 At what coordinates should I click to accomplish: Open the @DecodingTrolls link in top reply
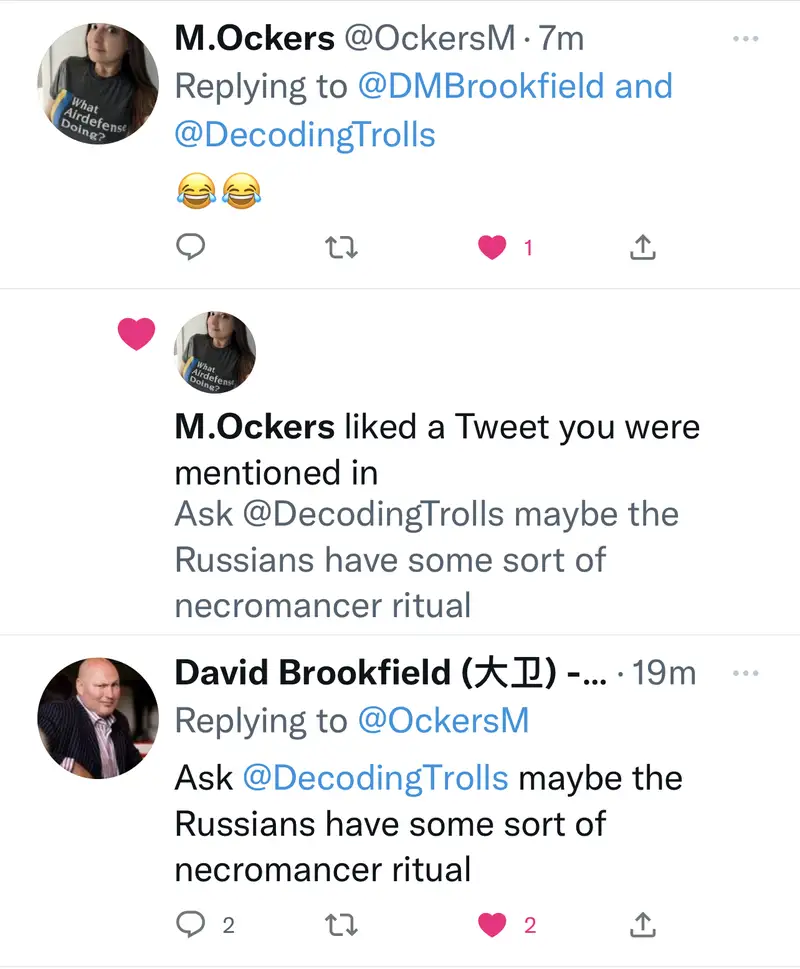click(305, 134)
